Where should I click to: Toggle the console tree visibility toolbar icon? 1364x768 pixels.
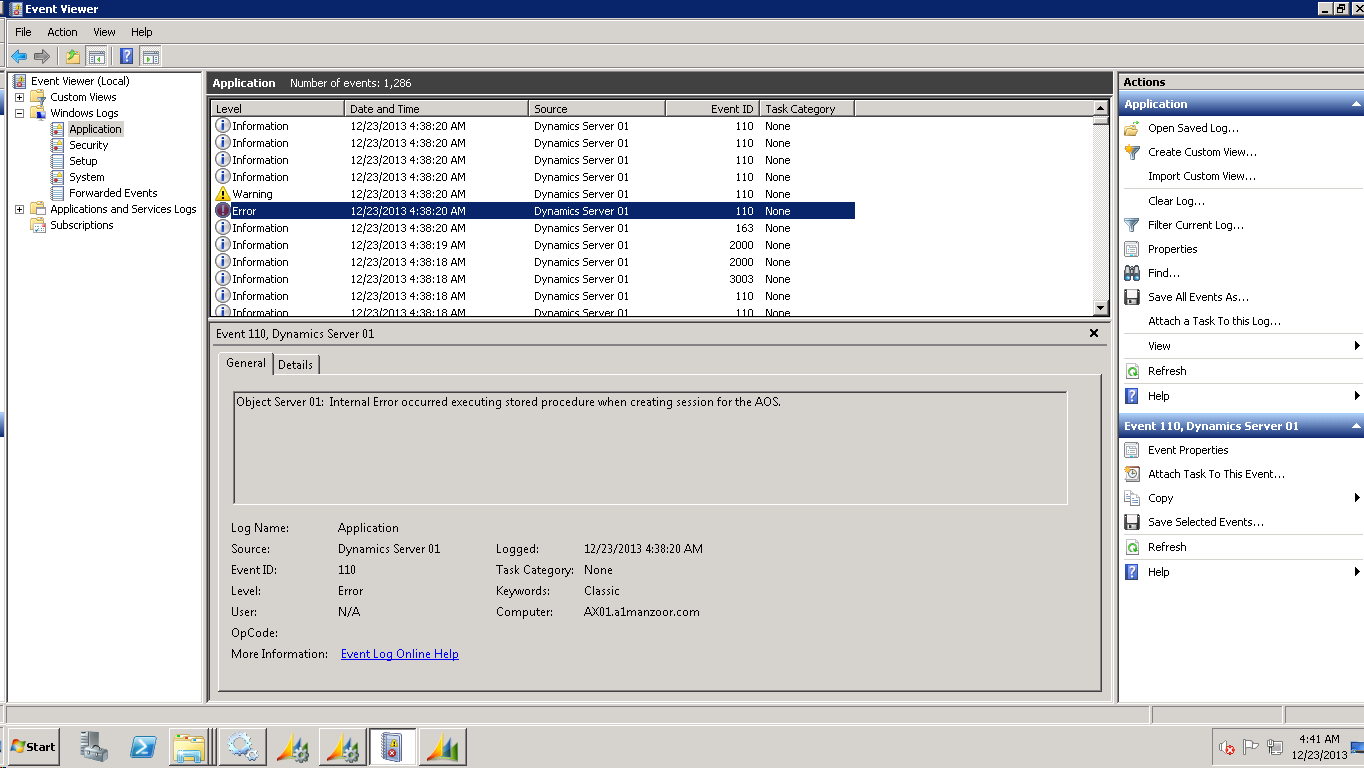click(99, 56)
